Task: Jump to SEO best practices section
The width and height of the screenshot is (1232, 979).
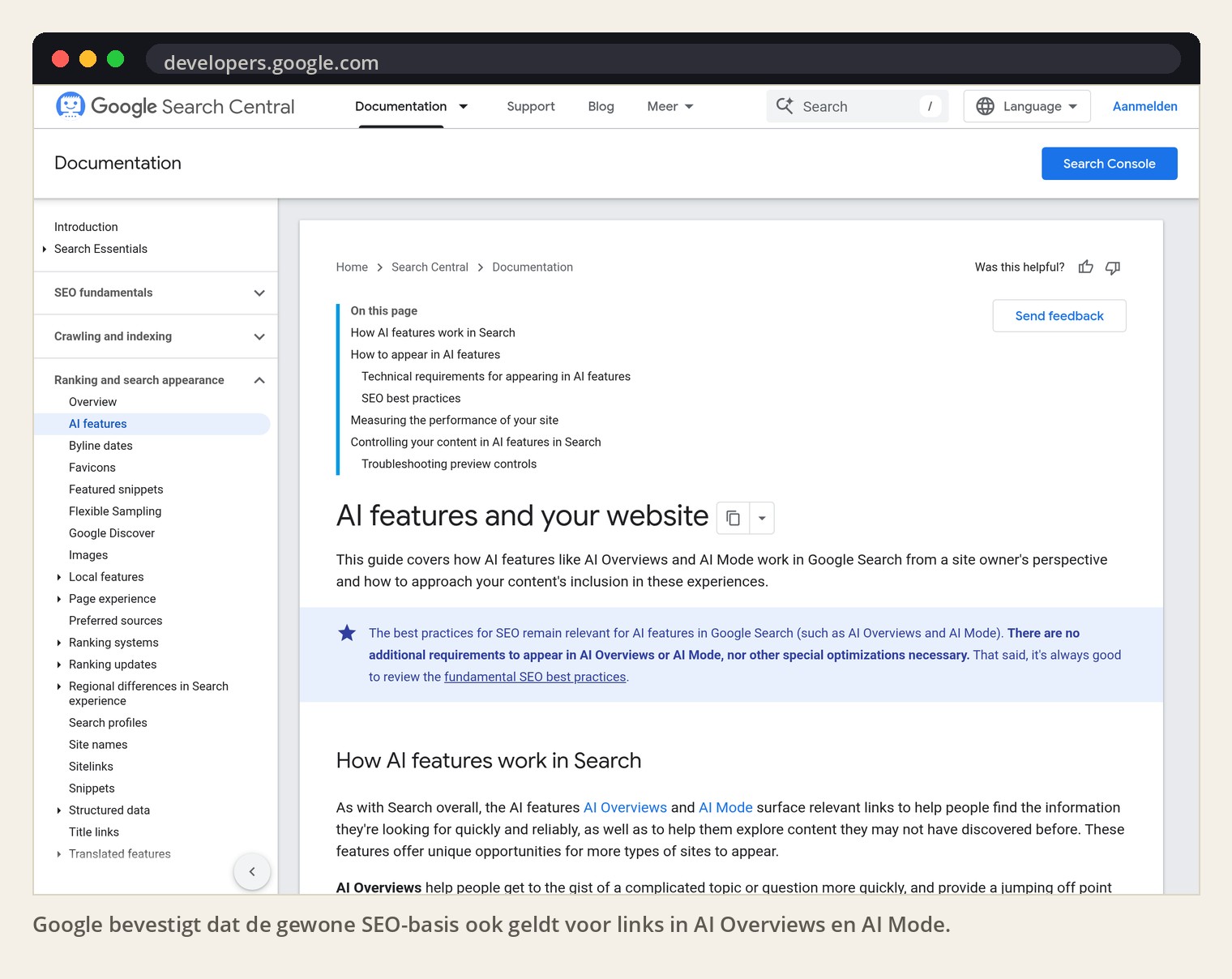Action: (x=411, y=399)
